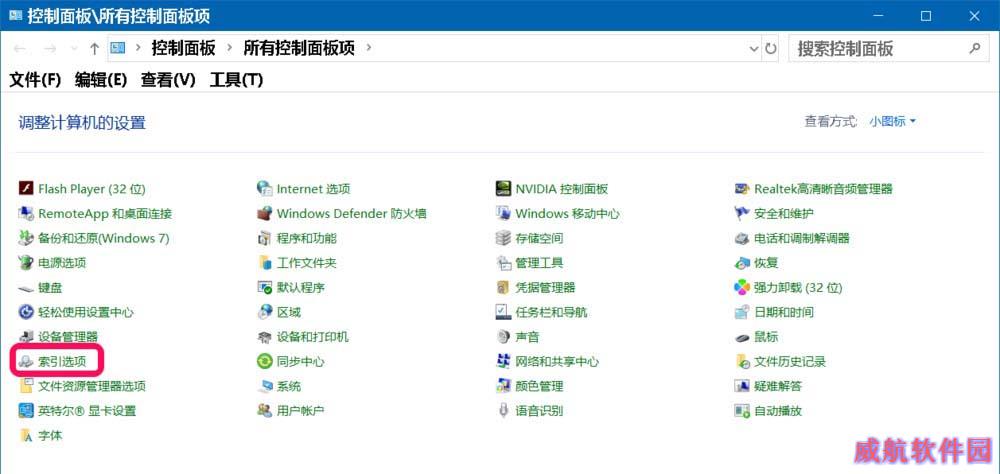Open Windows Defender 防火墙 icon
Screen dimensions: 1000x474
(x=265, y=213)
